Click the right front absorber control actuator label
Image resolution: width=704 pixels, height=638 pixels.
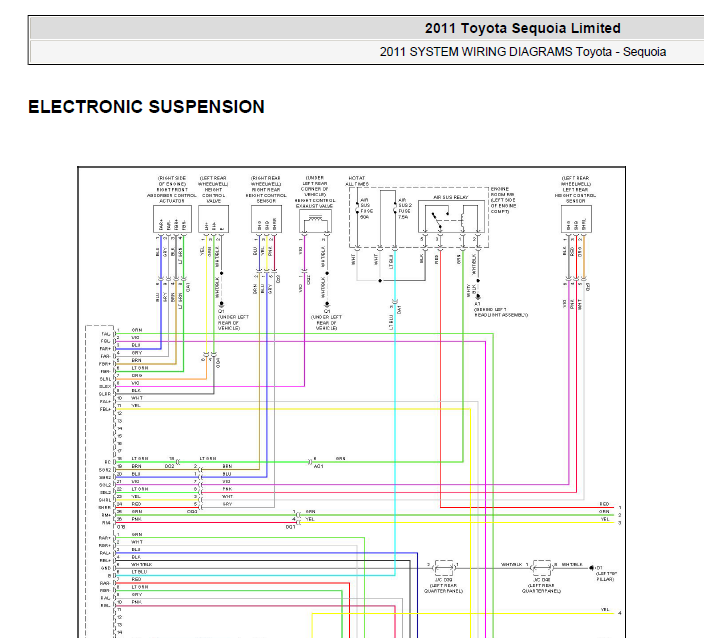pyautogui.click(x=172, y=189)
